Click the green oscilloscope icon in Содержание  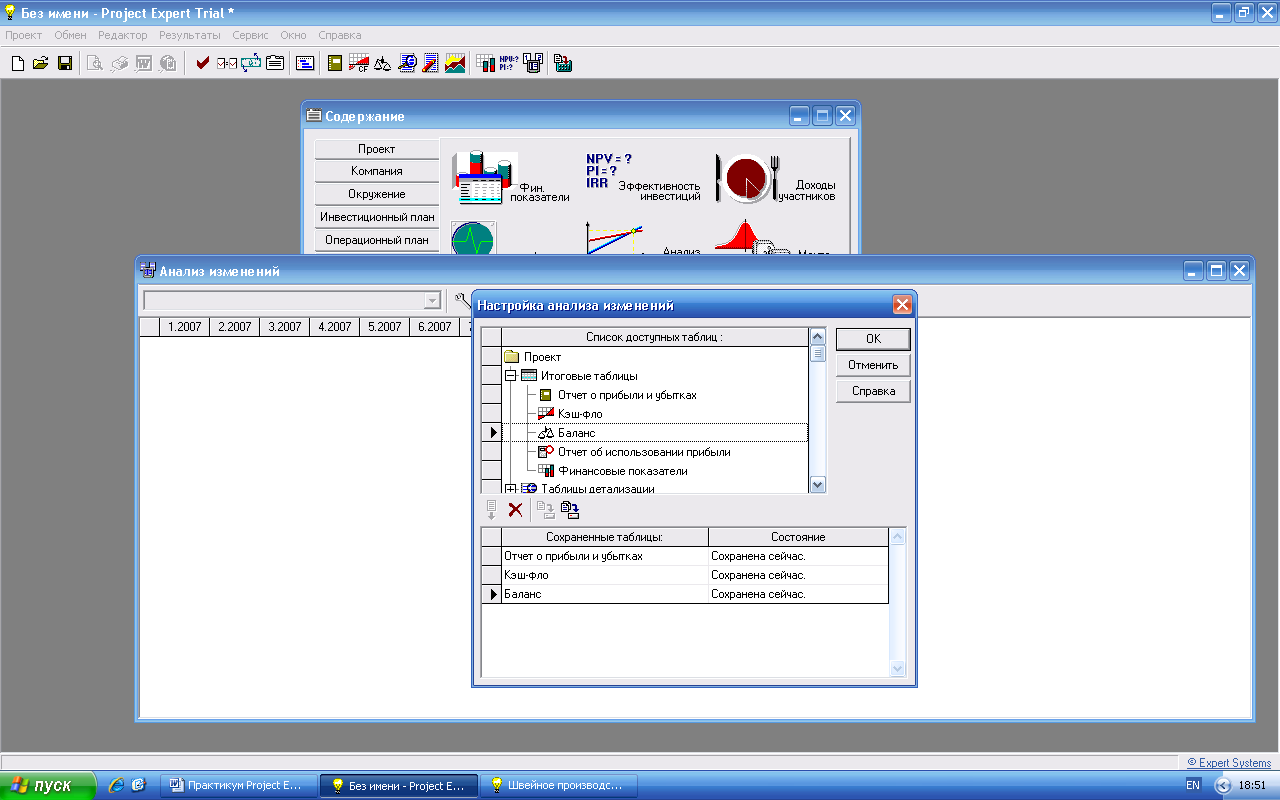(473, 238)
